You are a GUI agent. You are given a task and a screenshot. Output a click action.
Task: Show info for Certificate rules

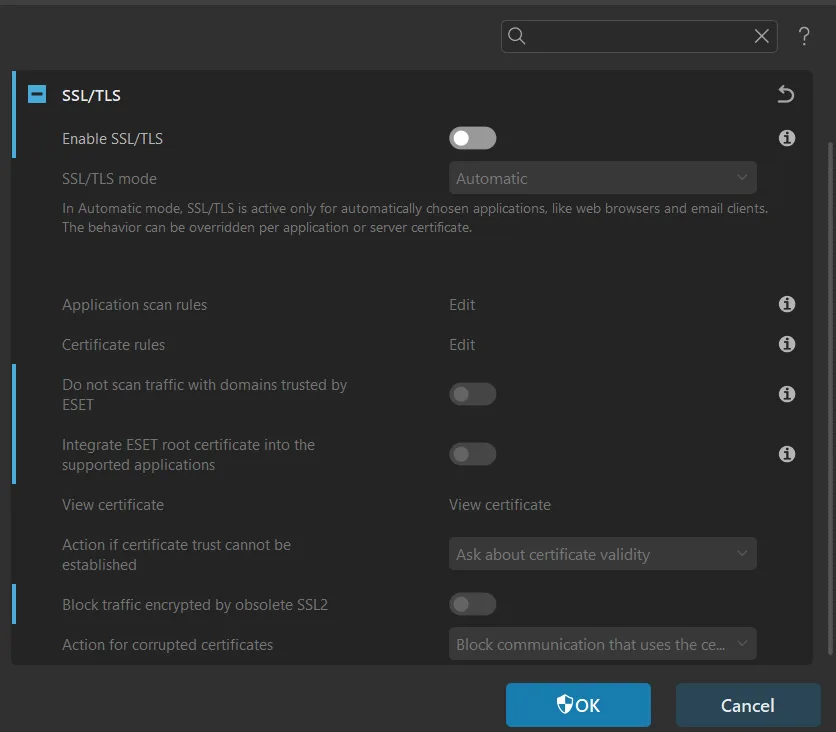click(786, 344)
